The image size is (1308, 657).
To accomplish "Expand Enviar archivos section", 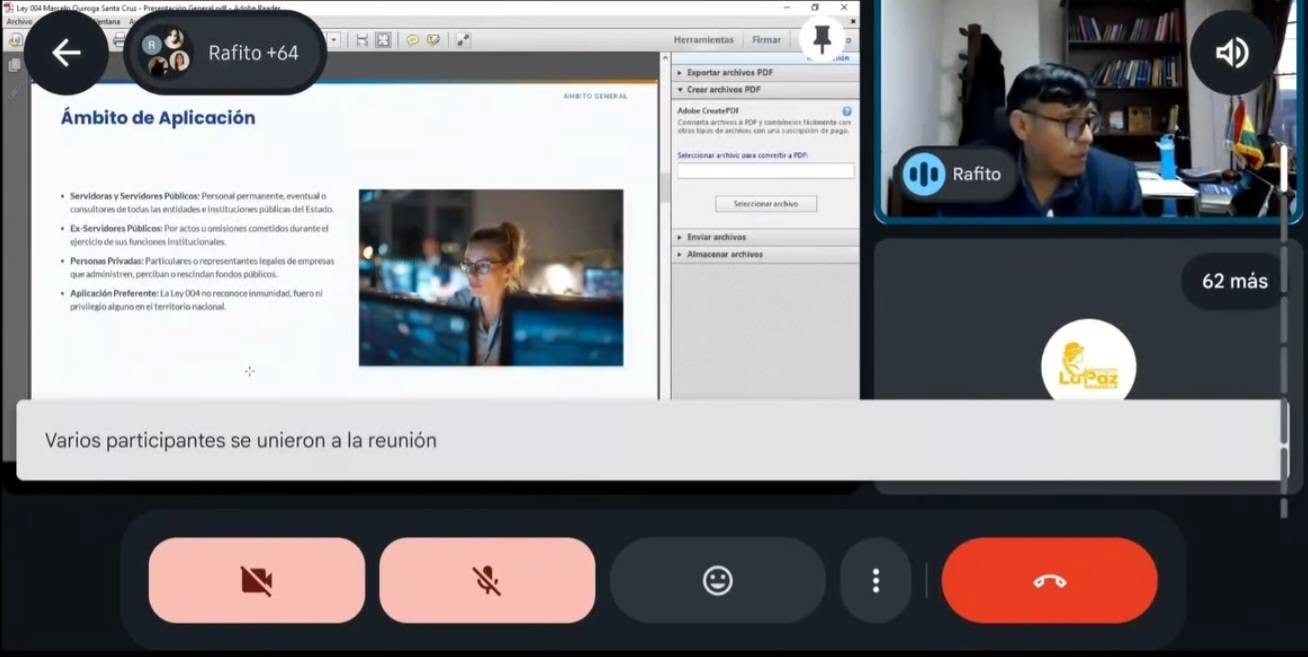I will 765,237.
